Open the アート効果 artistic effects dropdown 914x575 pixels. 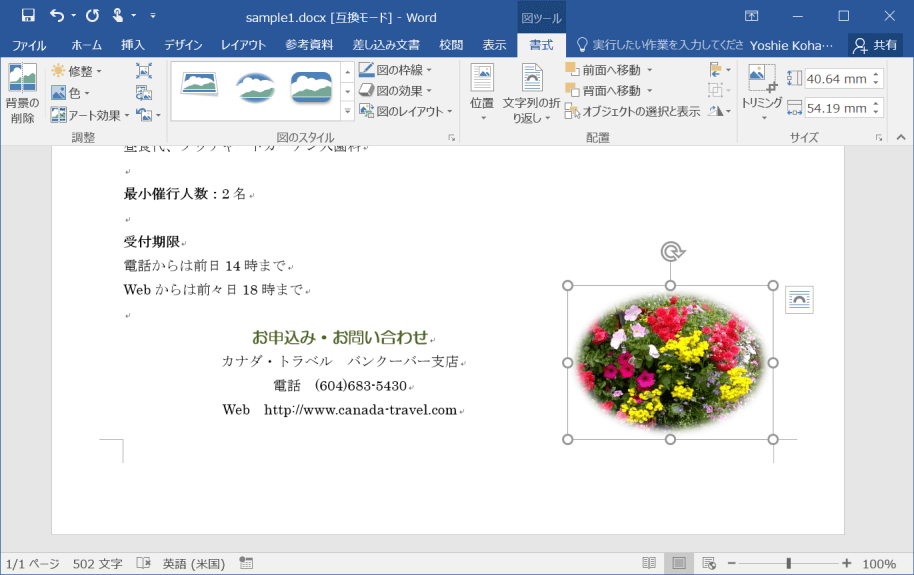89,115
